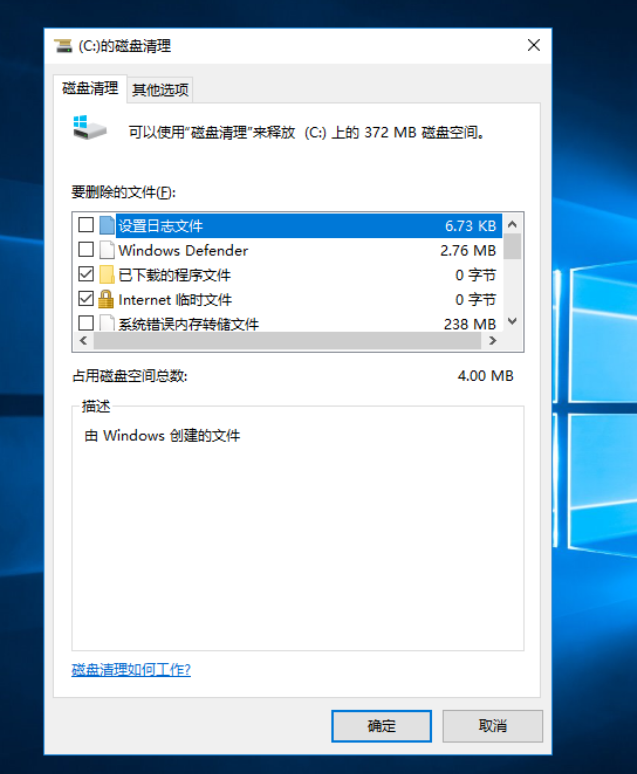Uncheck the 已下载的程序文件 checkbox
Viewport: 637px width, 774px height.
point(86,274)
